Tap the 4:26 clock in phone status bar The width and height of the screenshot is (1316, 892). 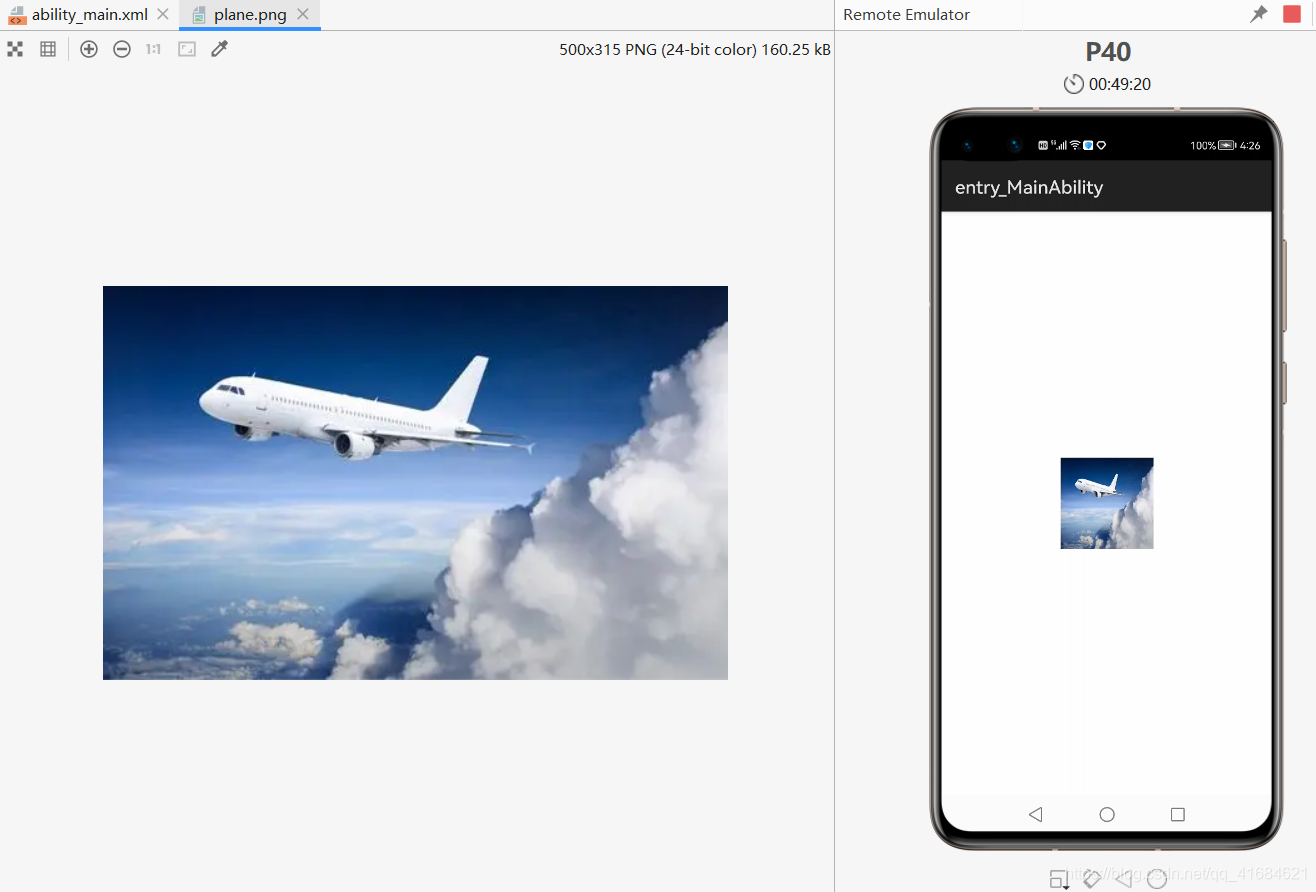click(1250, 145)
